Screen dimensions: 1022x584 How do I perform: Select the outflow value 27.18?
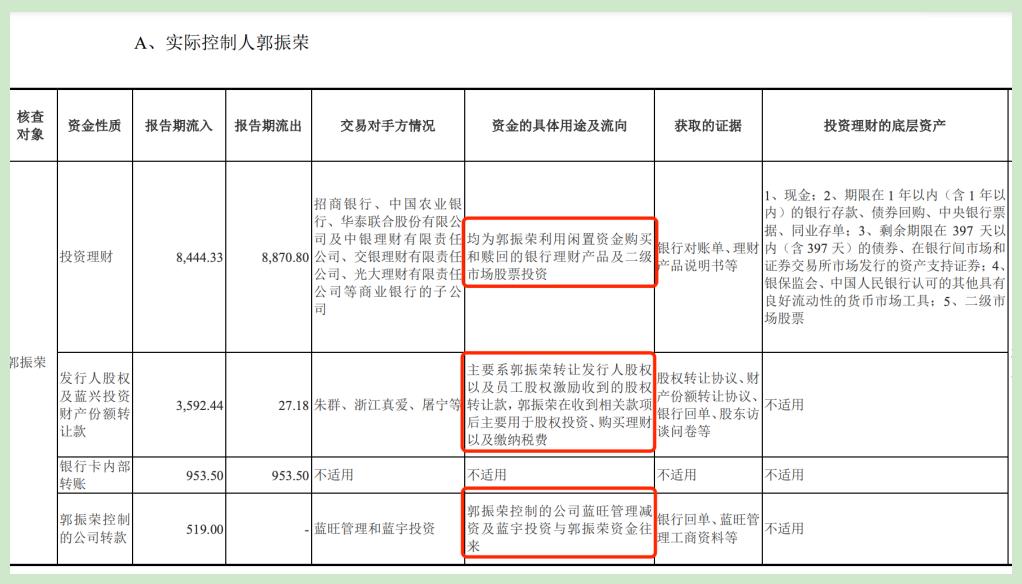pos(293,405)
